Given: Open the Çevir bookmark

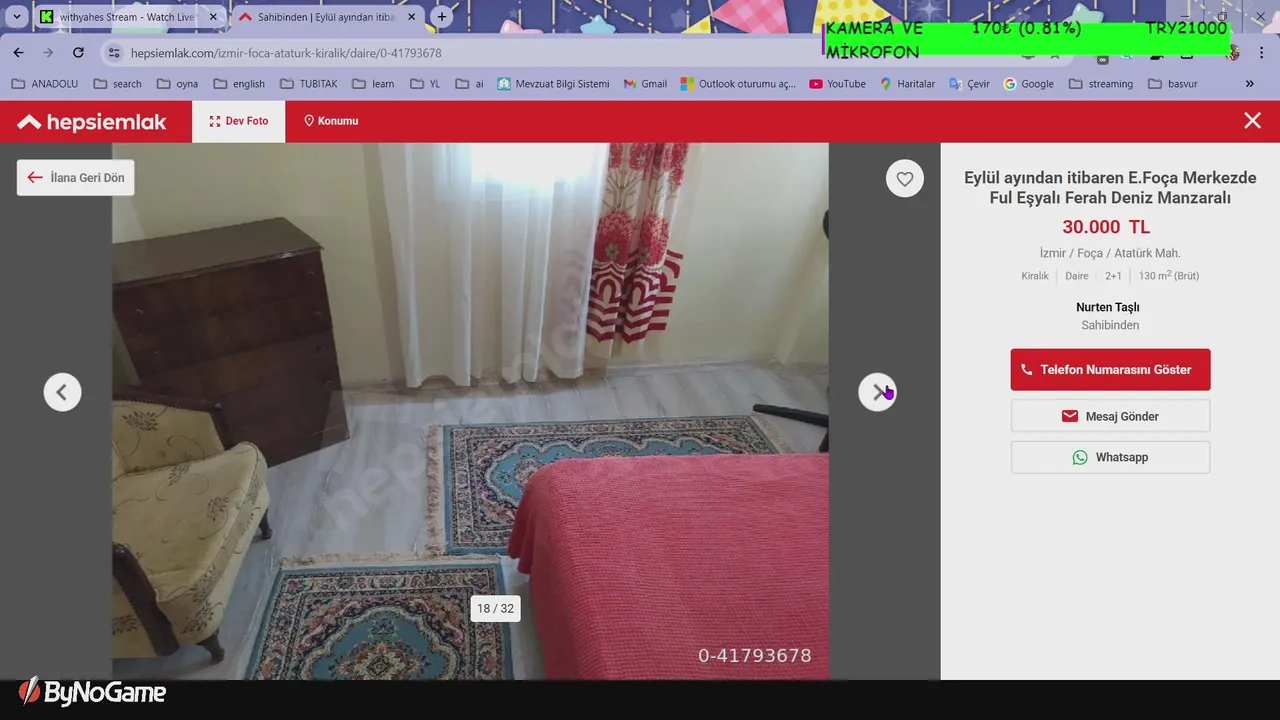Looking at the screenshot, I should pyautogui.click(x=969, y=84).
